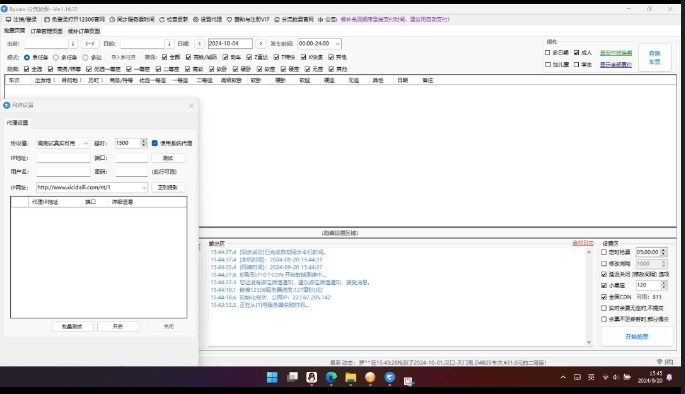The width and height of the screenshot is (685, 394).
Task: Click sync server time (同步服务器时间)
Action: coord(132,19)
